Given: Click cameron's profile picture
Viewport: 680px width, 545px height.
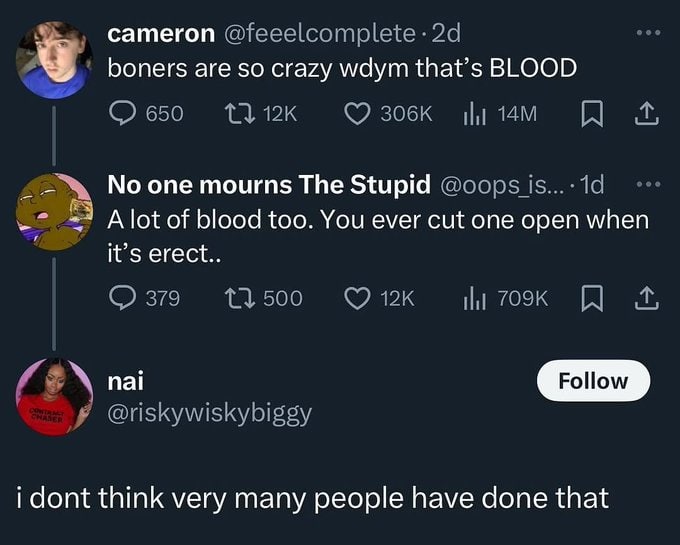Looking at the screenshot, I should point(54,60).
